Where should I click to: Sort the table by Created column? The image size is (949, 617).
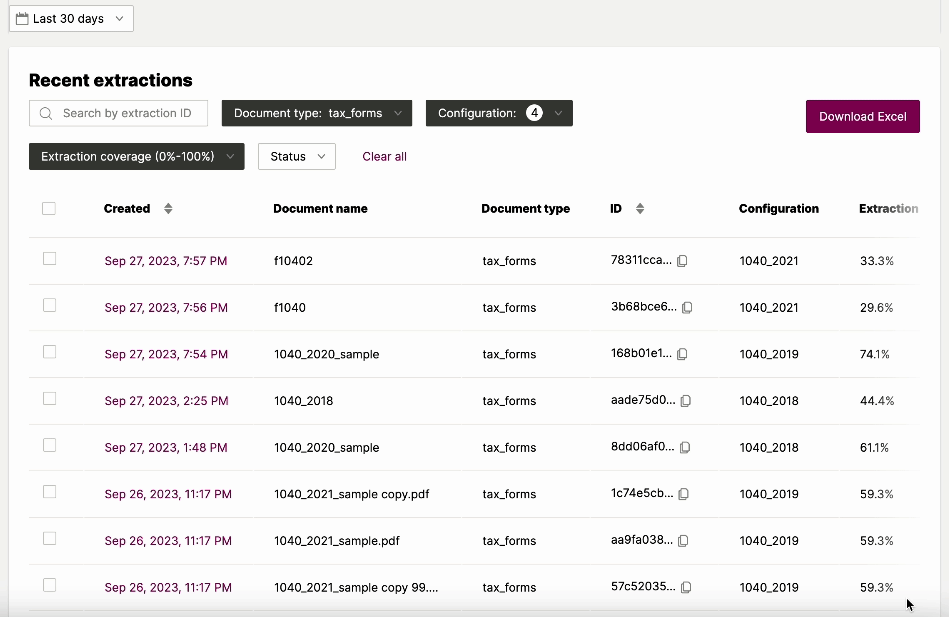168,208
